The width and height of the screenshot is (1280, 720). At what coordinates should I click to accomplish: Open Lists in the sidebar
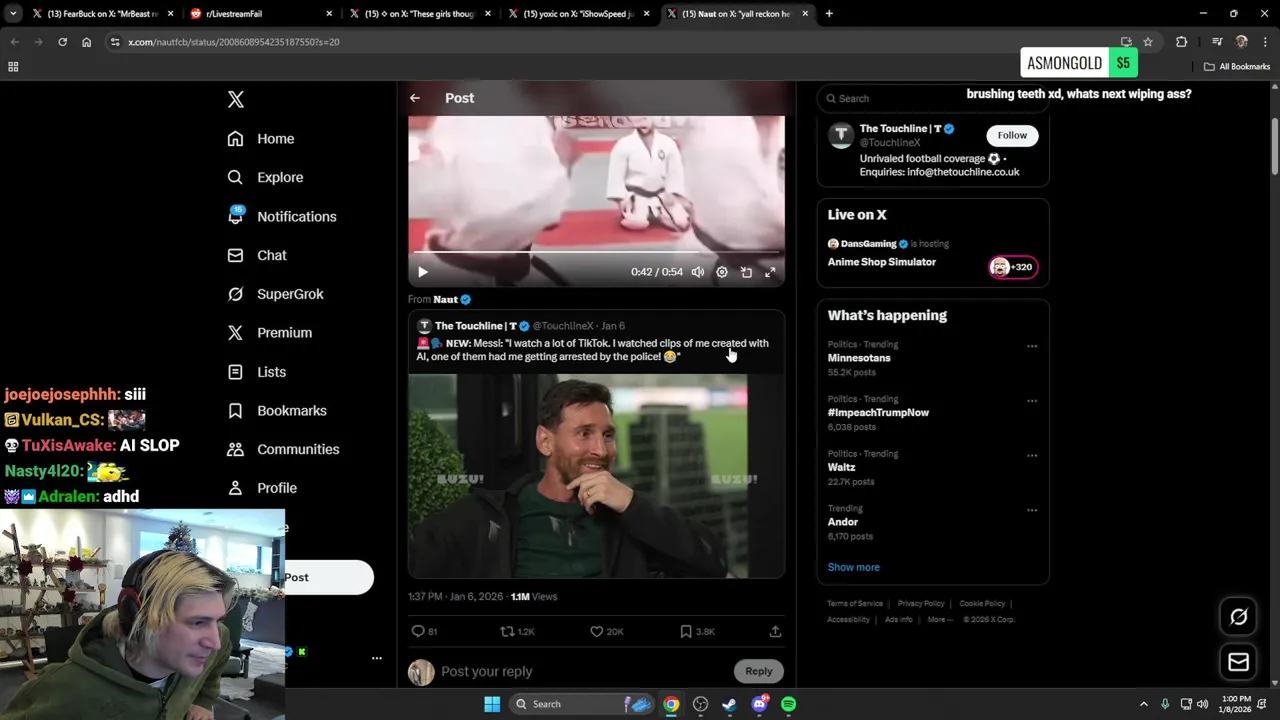click(257, 372)
